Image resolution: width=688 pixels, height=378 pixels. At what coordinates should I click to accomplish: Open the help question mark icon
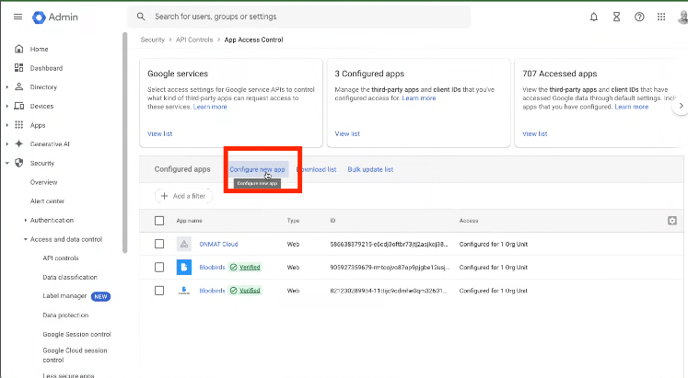639,17
